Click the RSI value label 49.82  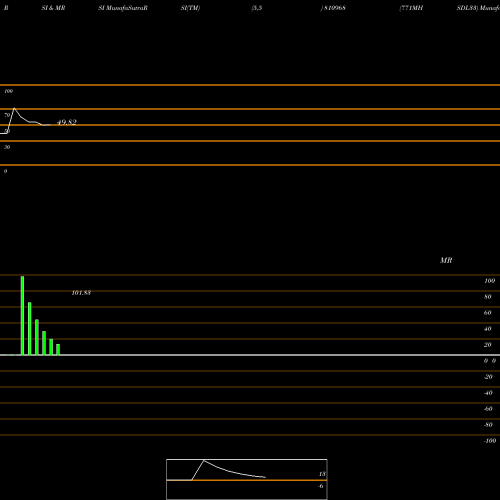click(x=67, y=122)
